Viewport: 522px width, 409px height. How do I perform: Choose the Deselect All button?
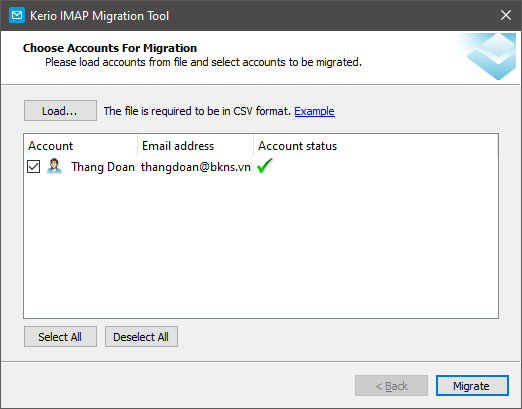(x=141, y=337)
